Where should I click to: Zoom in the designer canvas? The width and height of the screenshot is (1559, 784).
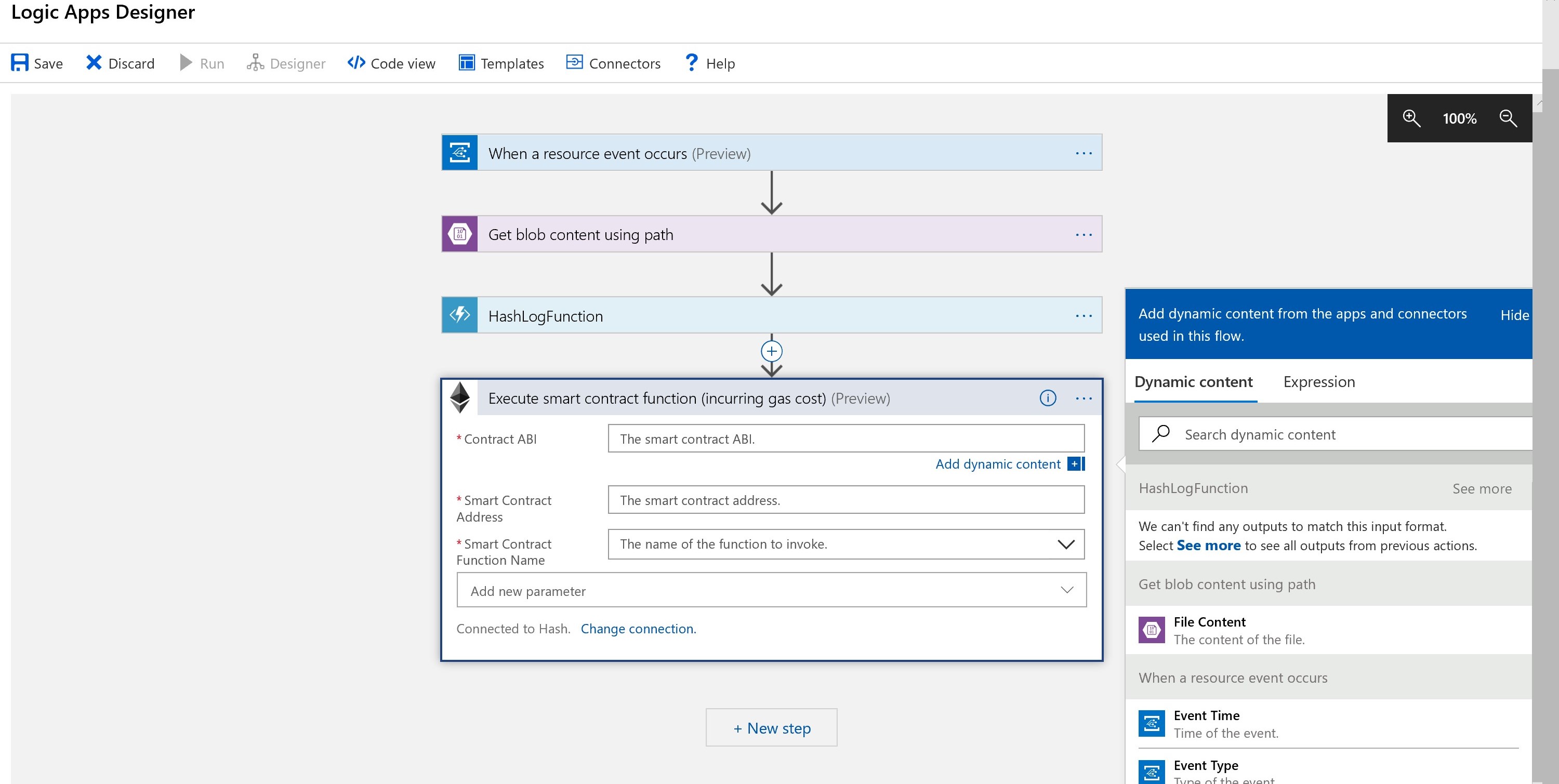(x=1411, y=118)
